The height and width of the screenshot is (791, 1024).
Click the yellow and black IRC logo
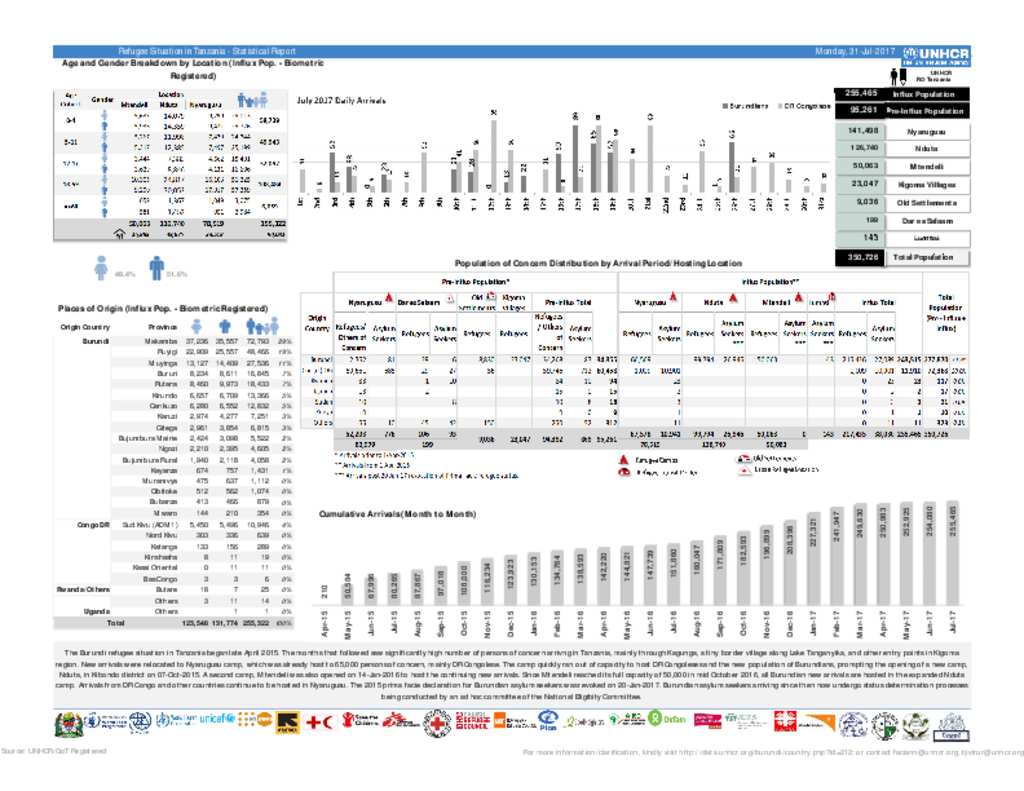288,723
